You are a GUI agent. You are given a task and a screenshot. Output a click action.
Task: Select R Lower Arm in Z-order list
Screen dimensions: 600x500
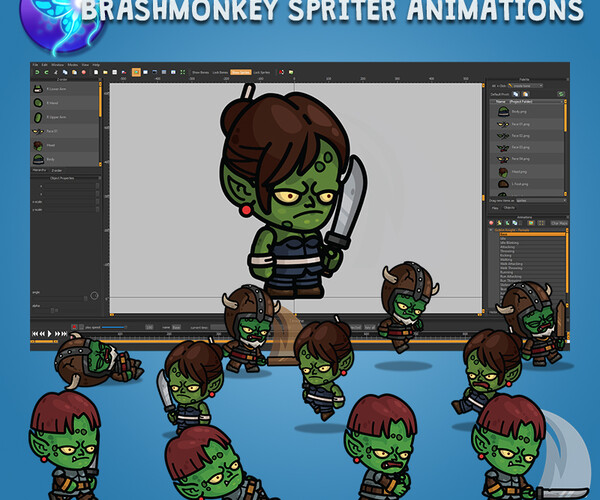click(x=65, y=89)
